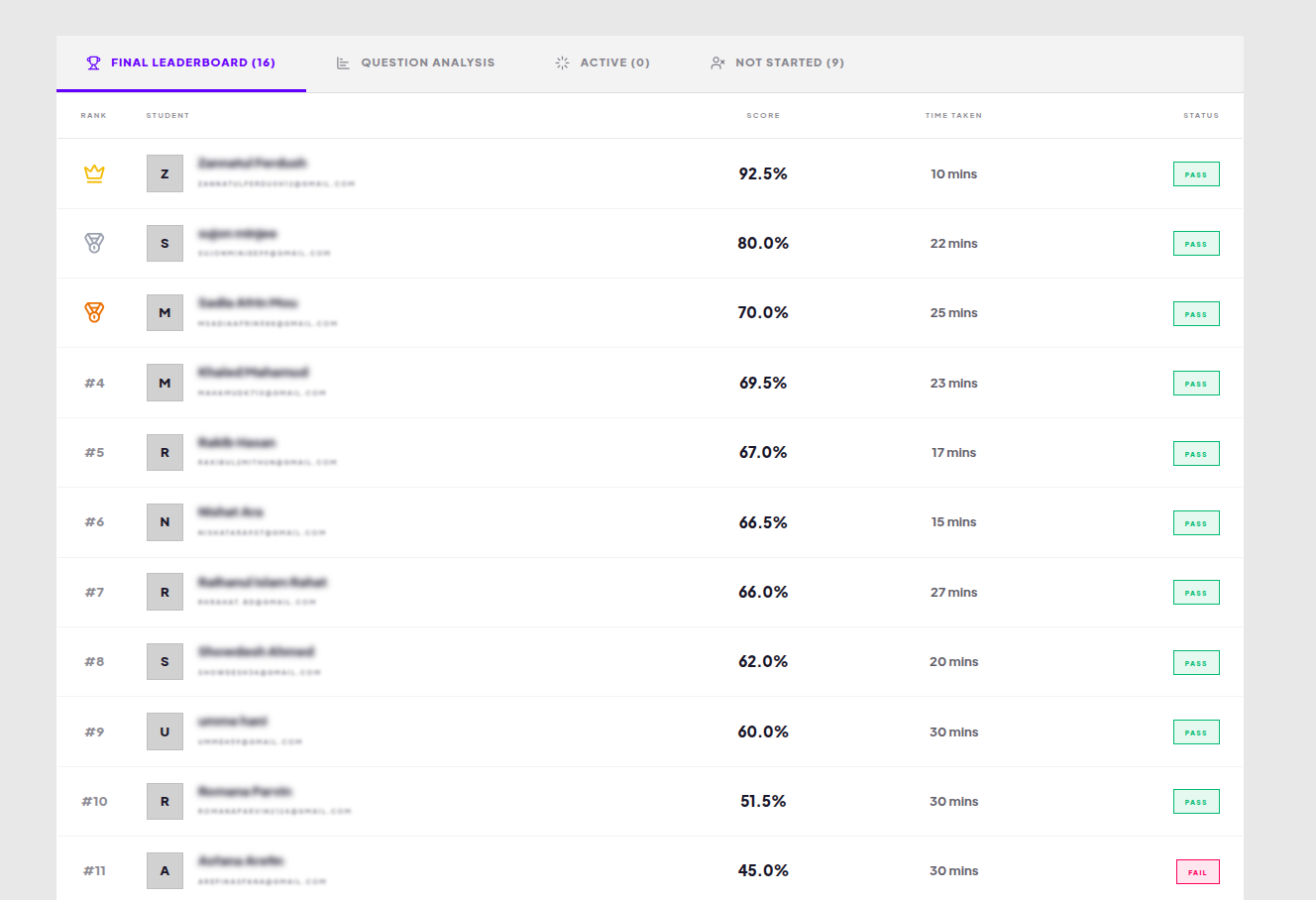Select the U avatar in the 60.0% row
The width and height of the screenshot is (1316, 900).
[x=164, y=731]
